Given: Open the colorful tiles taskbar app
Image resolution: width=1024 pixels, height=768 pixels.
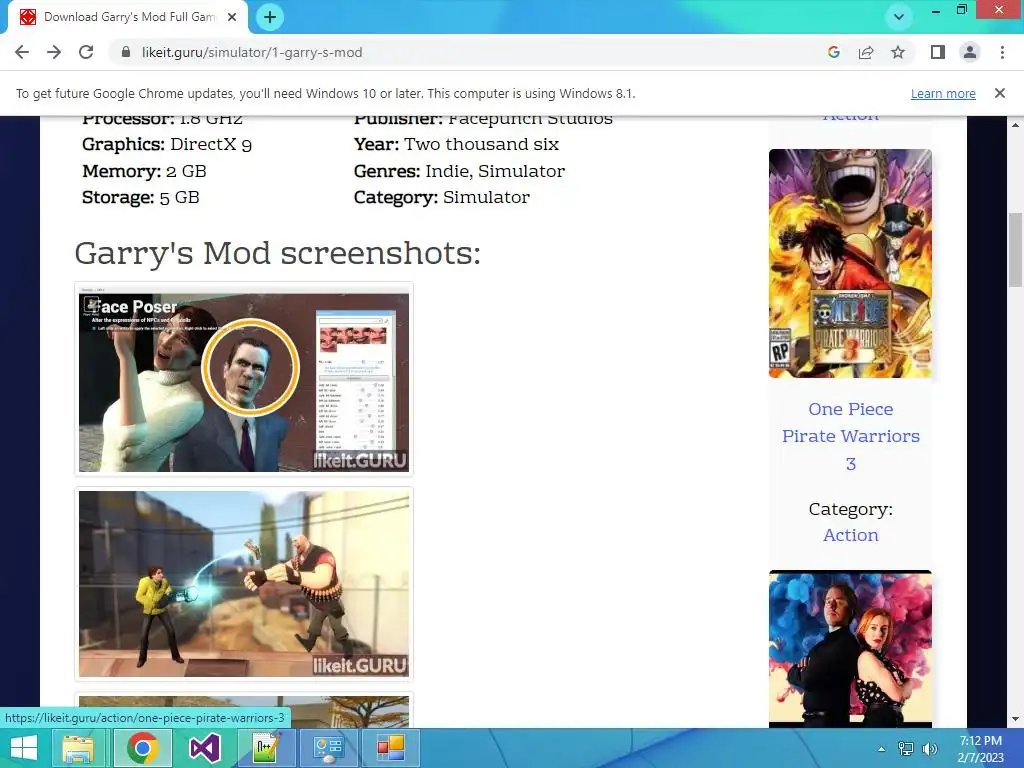Looking at the screenshot, I should tap(391, 748).
